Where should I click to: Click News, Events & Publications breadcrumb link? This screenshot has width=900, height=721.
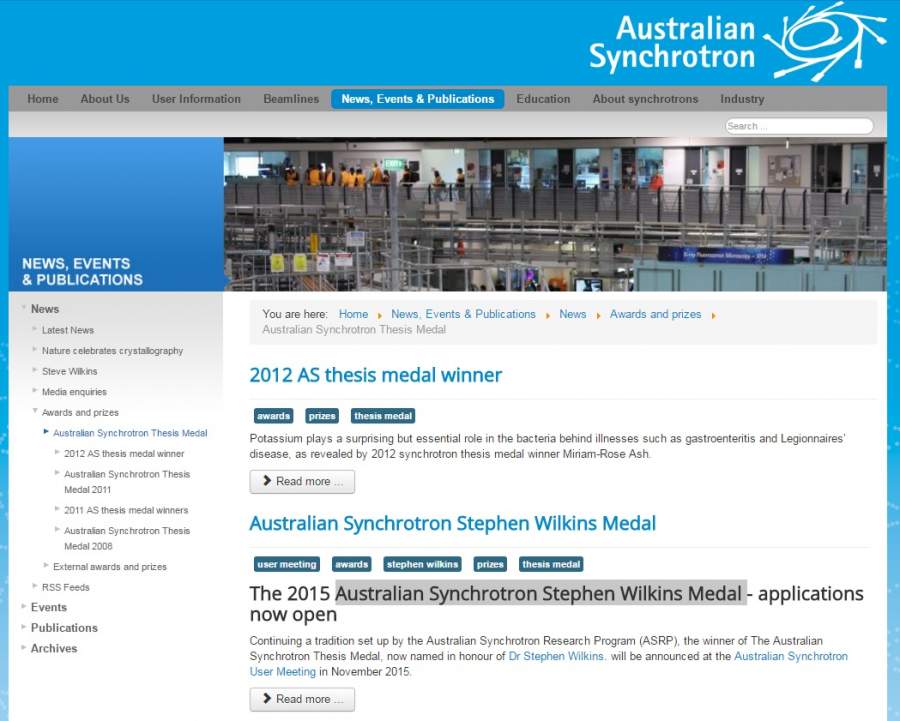(x=463, y=314)
